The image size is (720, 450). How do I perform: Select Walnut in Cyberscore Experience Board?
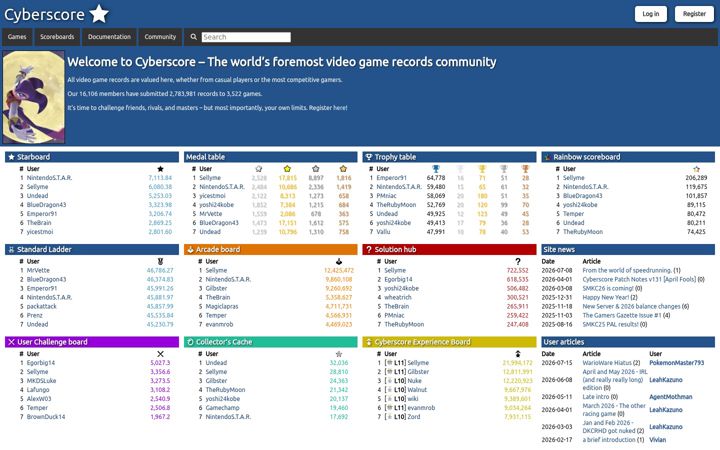[417, 390]
